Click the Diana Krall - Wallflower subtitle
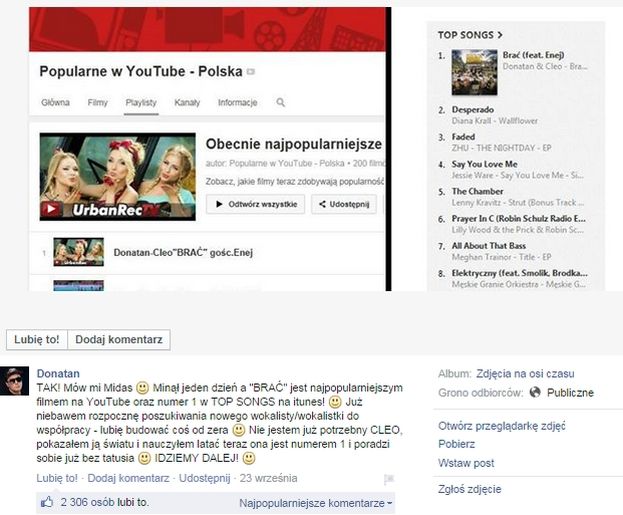The height and width of the screenshot is (515, 623). [x=495, y=121]
